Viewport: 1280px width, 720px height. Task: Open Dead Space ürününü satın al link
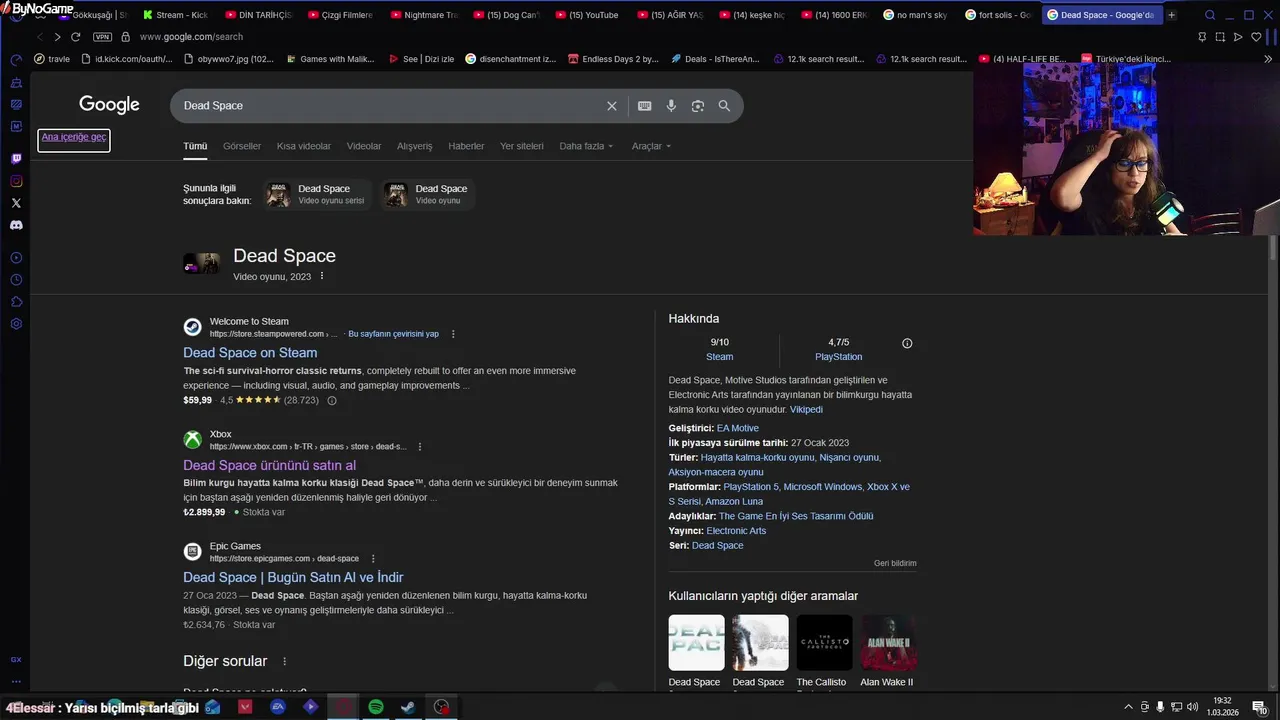(x=269, y=465)
